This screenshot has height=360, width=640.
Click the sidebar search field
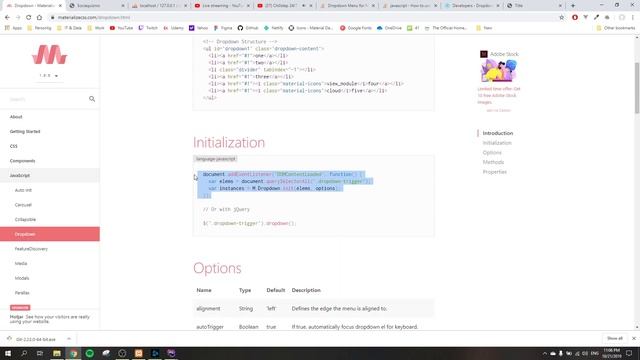[47, 99]
